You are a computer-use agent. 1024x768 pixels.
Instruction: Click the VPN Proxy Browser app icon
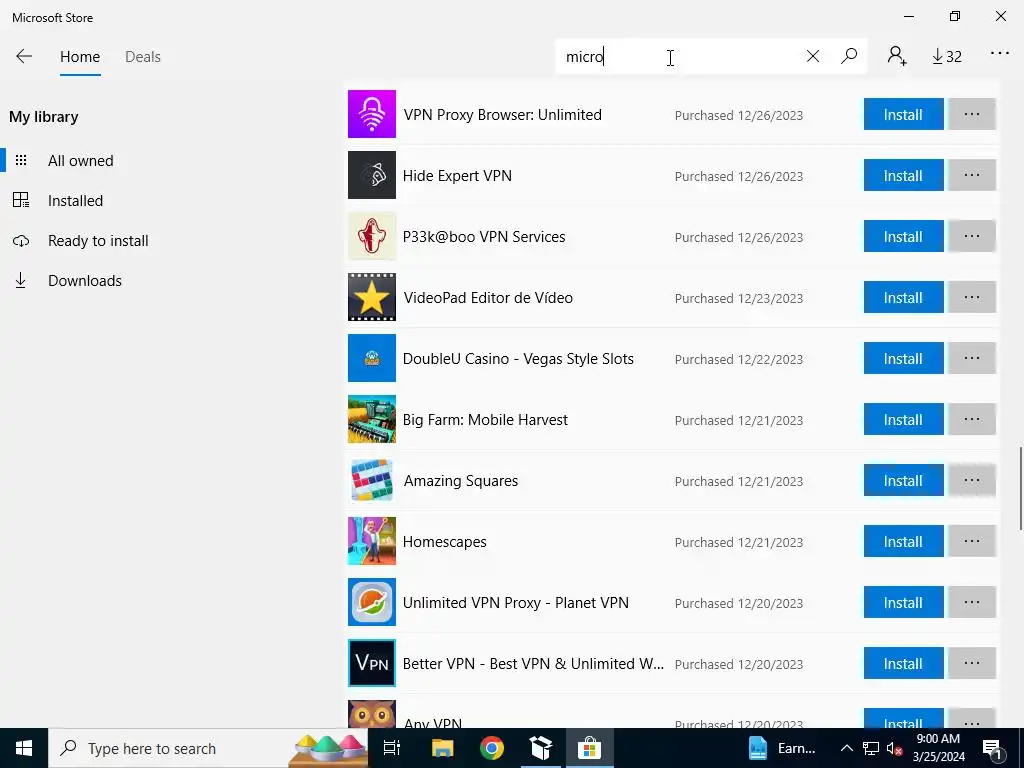(372, 114)
